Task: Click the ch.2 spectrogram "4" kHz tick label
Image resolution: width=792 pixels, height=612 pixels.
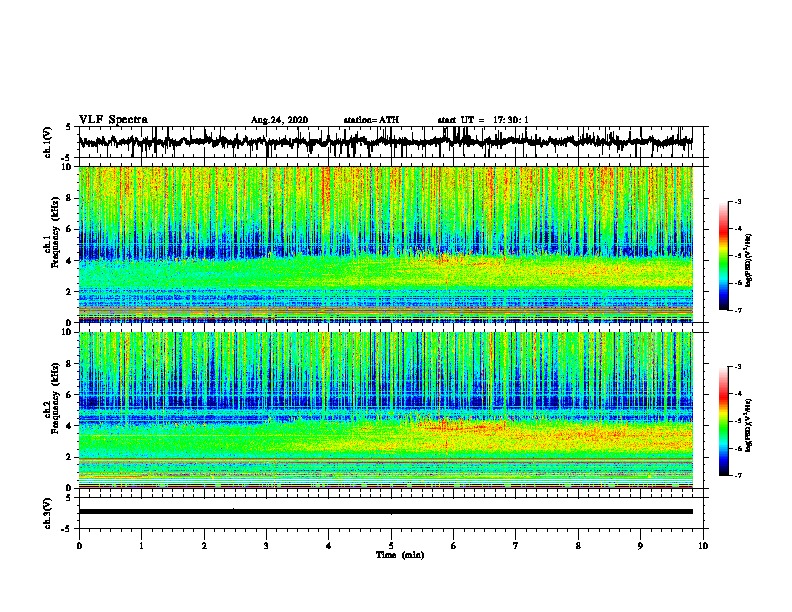Action: point(70,426)
